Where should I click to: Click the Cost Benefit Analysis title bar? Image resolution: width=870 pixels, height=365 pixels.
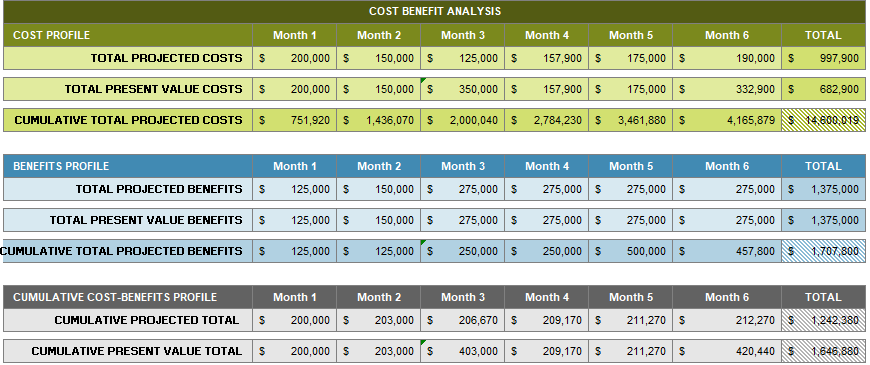coord(434,12)
